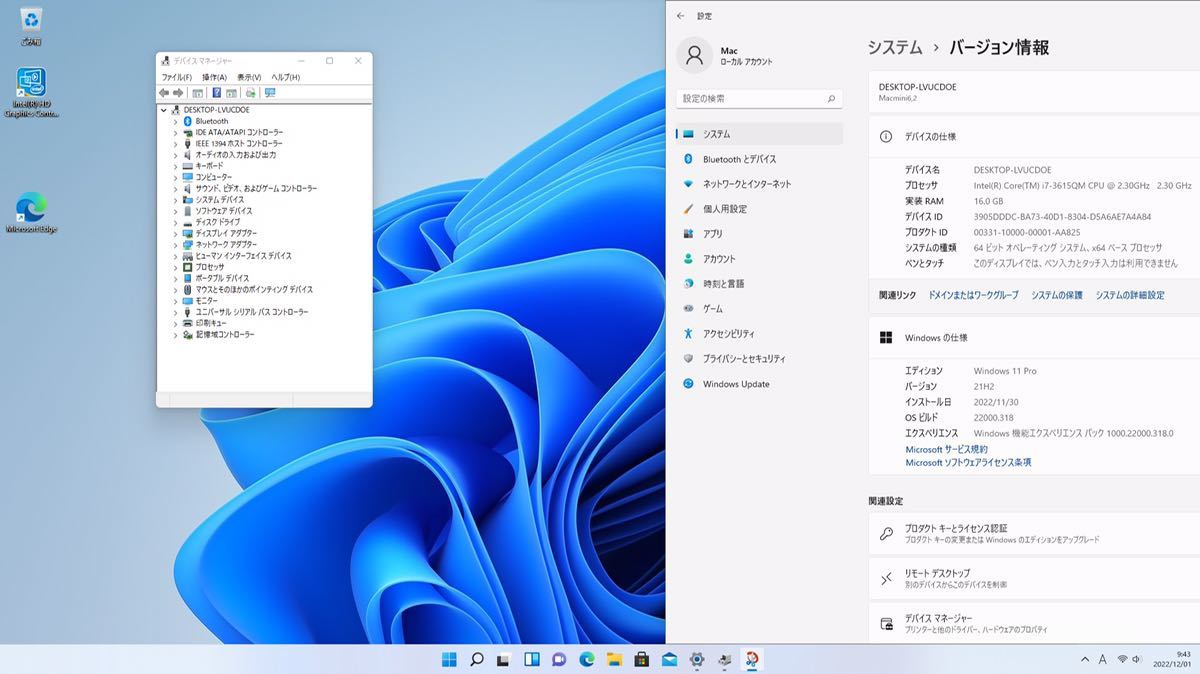Open the ヘルプ(H) menu

point(286,77)
